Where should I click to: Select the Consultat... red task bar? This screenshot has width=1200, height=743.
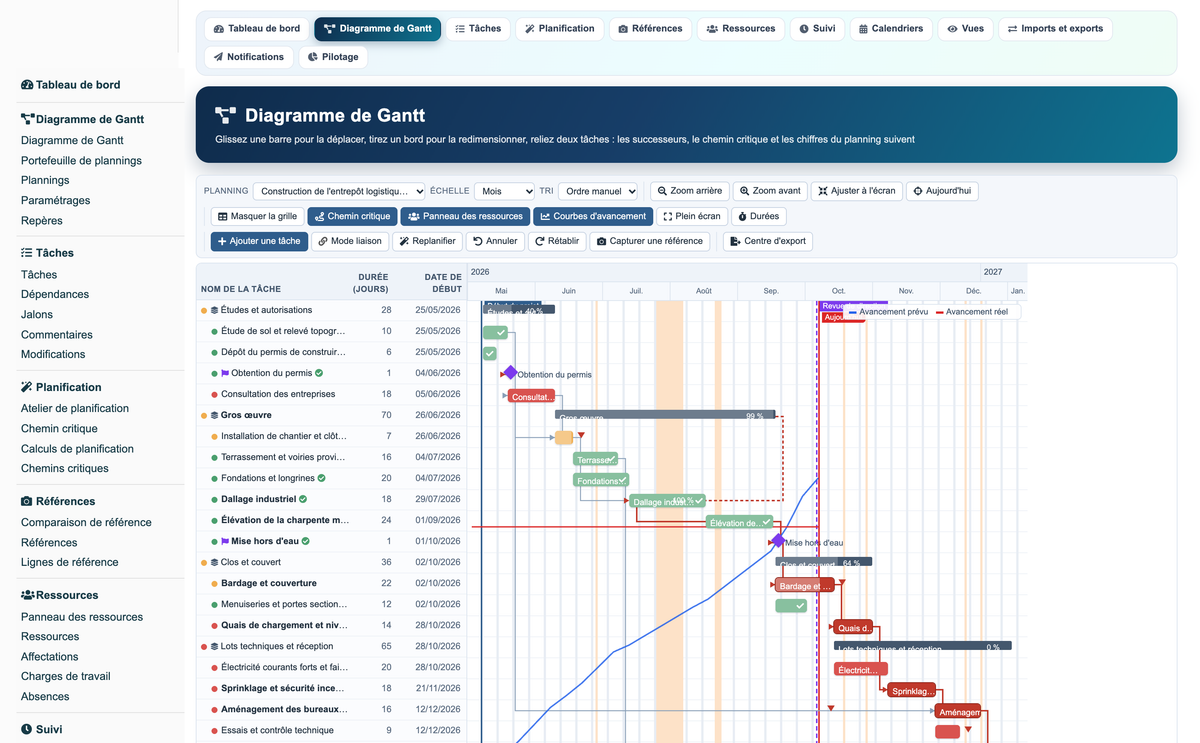point(532,396)
